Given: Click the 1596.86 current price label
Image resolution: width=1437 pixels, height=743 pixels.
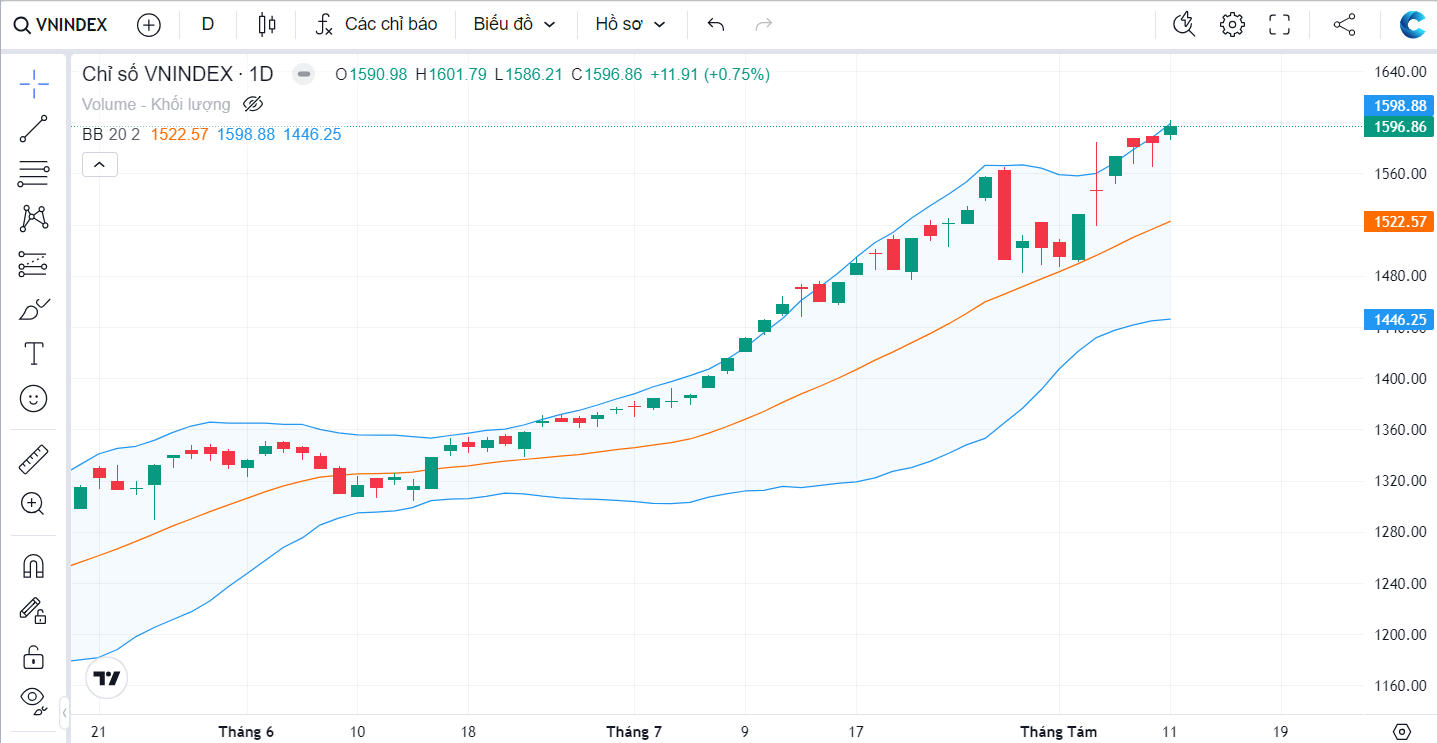Looking at the screenshot, I should click(x=1399, y=127).
